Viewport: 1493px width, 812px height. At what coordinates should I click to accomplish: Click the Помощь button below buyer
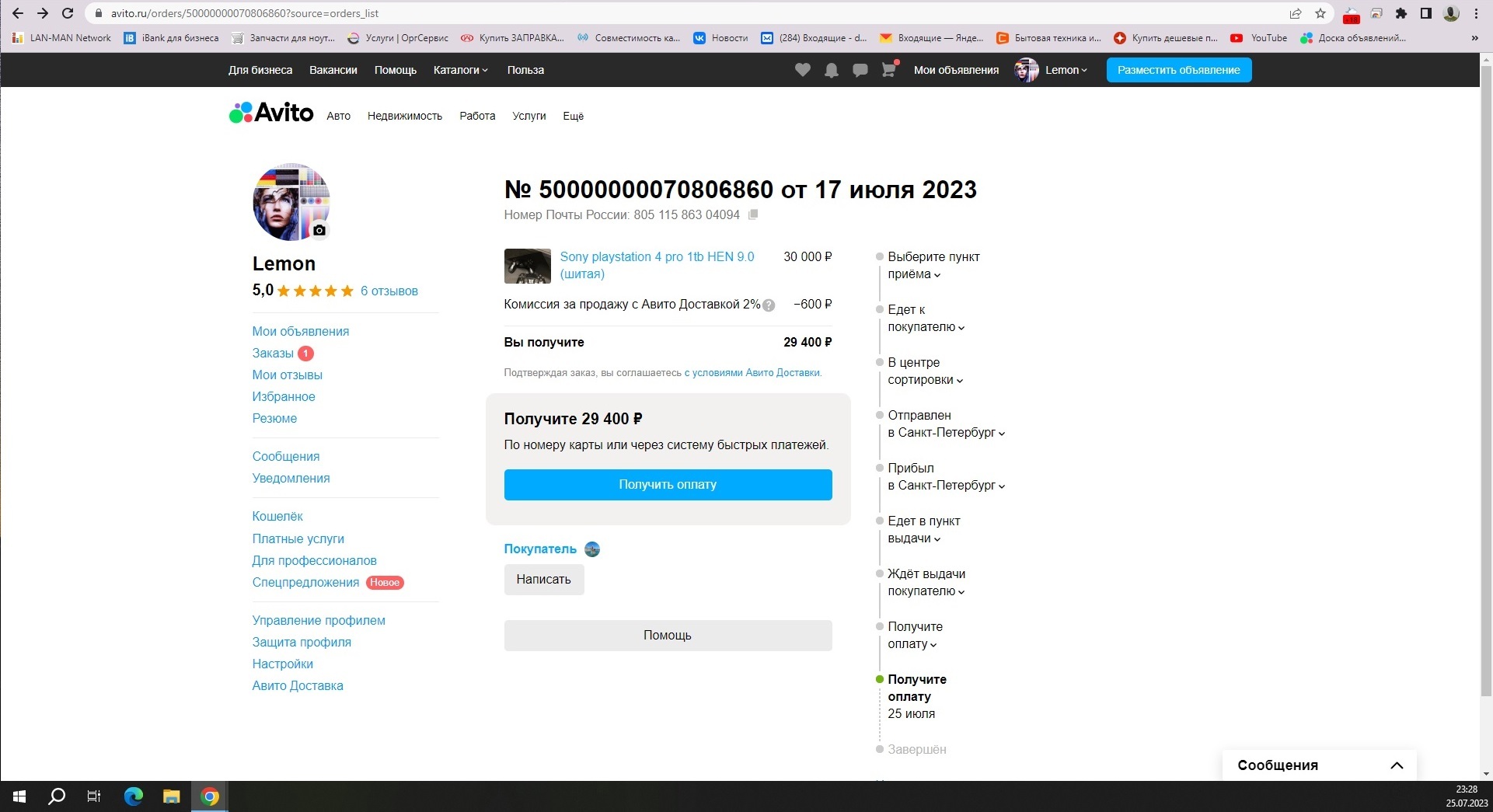coord(668,635)
